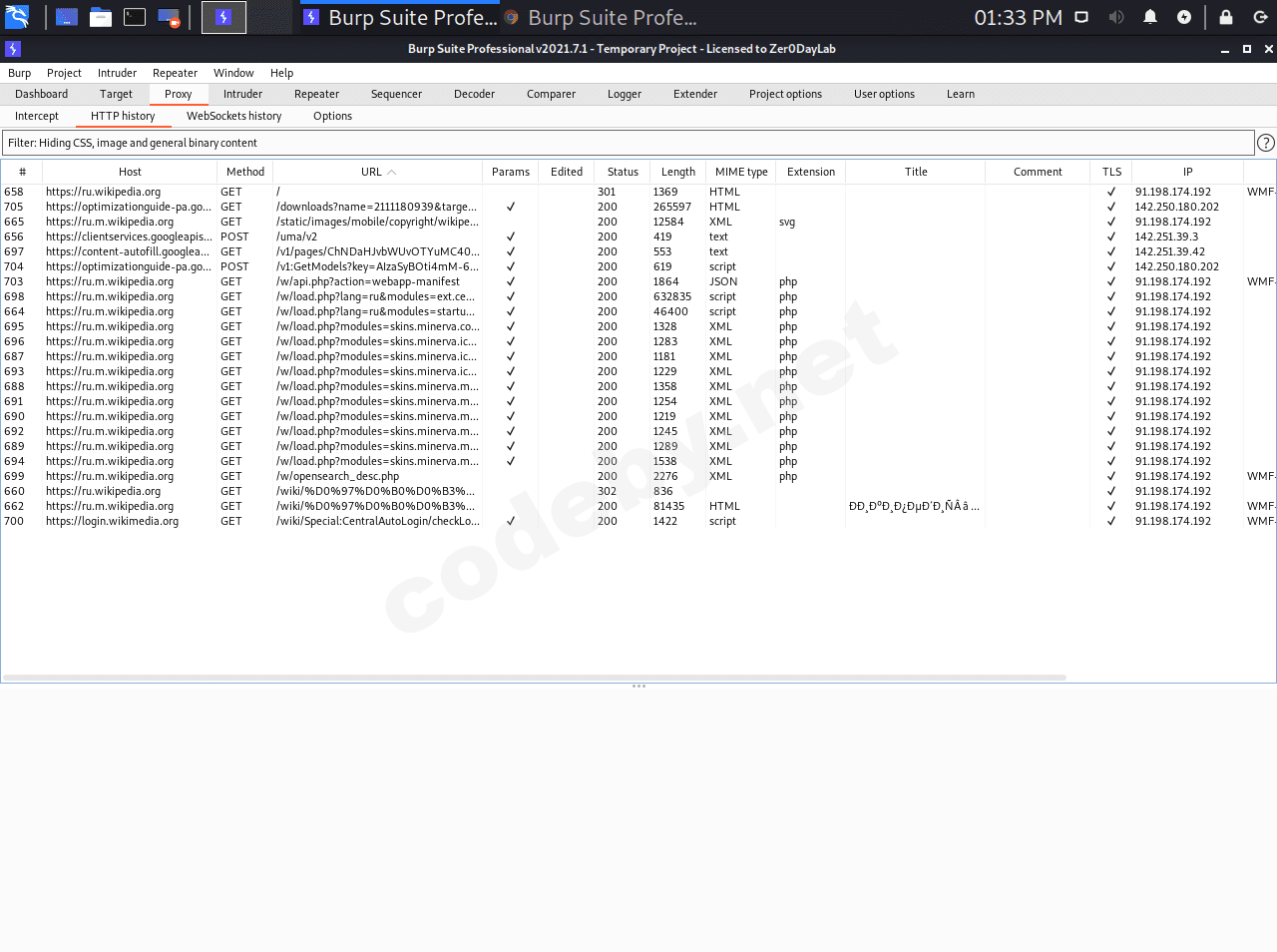Open the Window menu

tap(233, 73)
